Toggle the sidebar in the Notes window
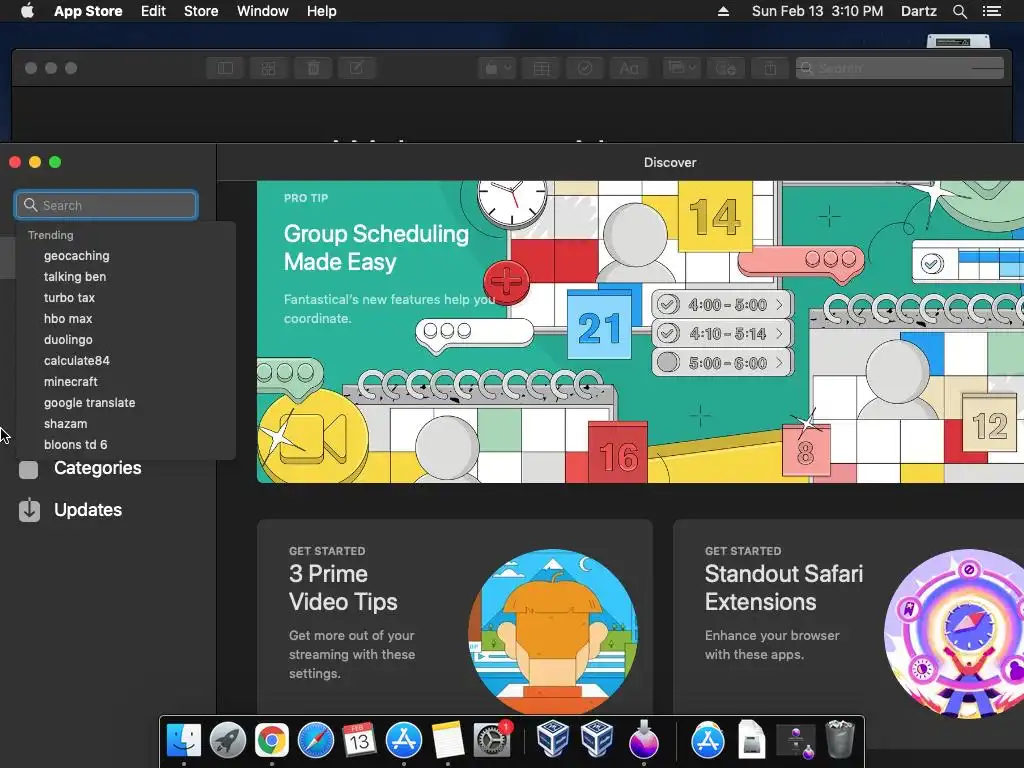This screenshot has height=768, width=1024. coord(225,68)
